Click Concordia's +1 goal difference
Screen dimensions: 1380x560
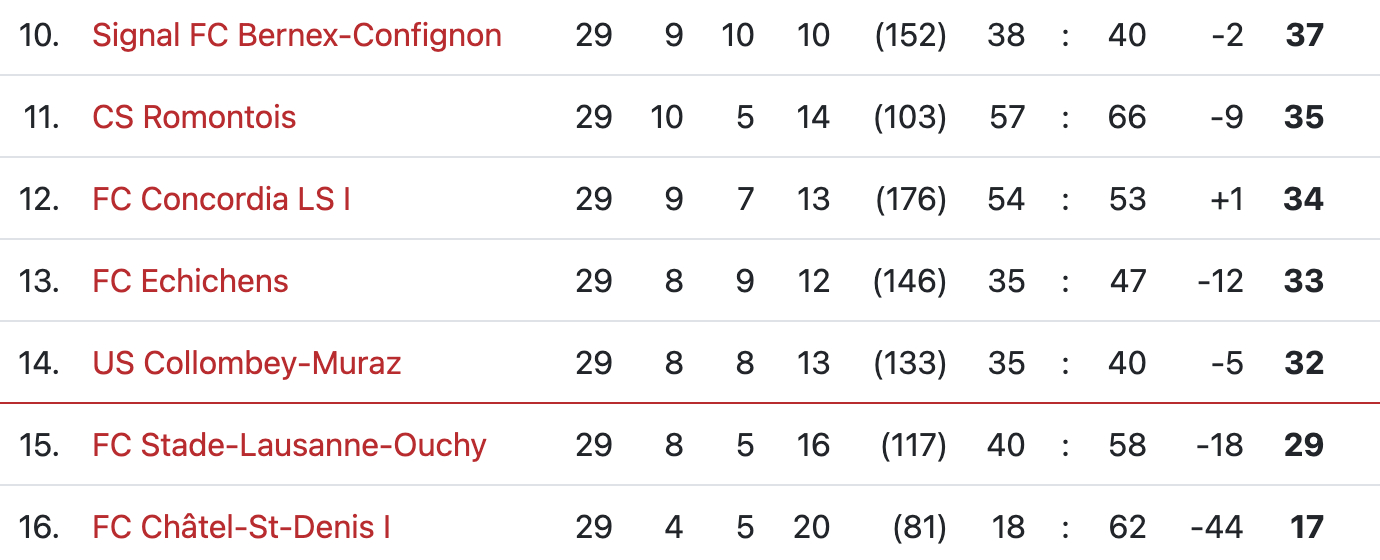click(1226, 200)
